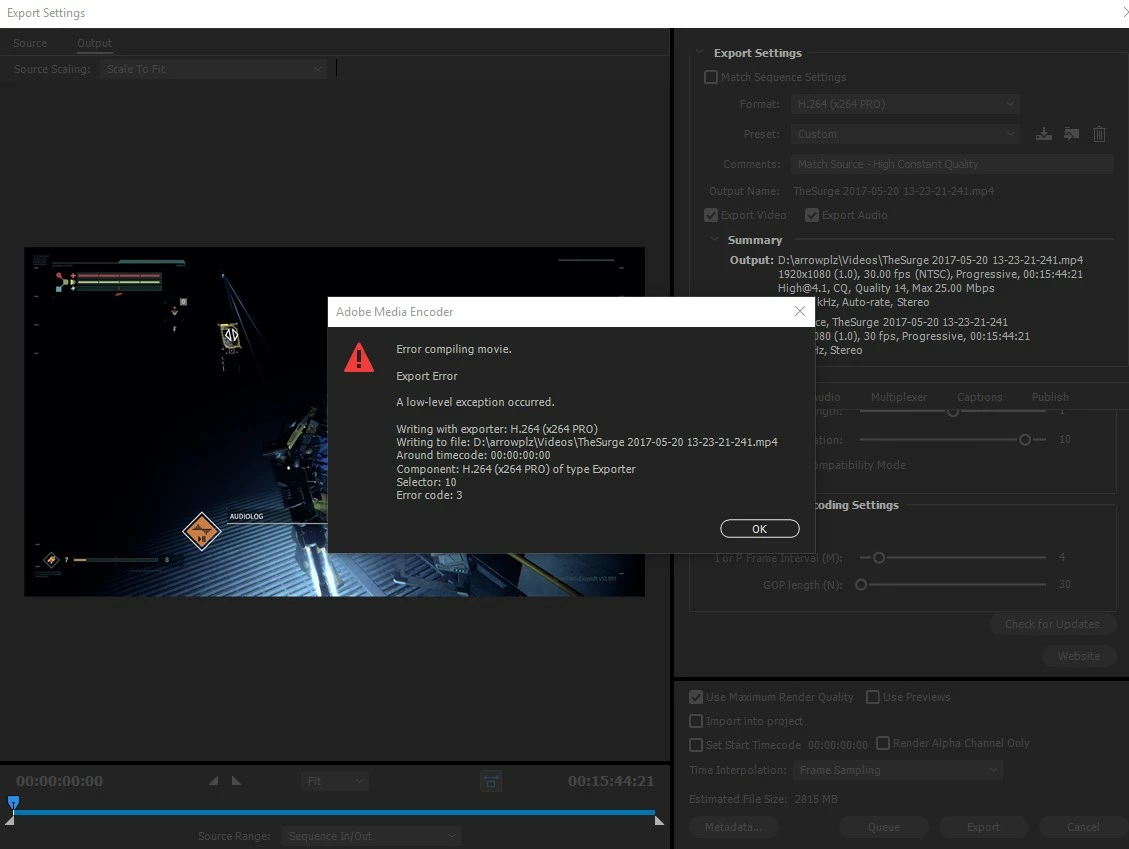Toggle the Export Video checkbox
This screenshot has height=849, width=1129.
pos(711,215)
